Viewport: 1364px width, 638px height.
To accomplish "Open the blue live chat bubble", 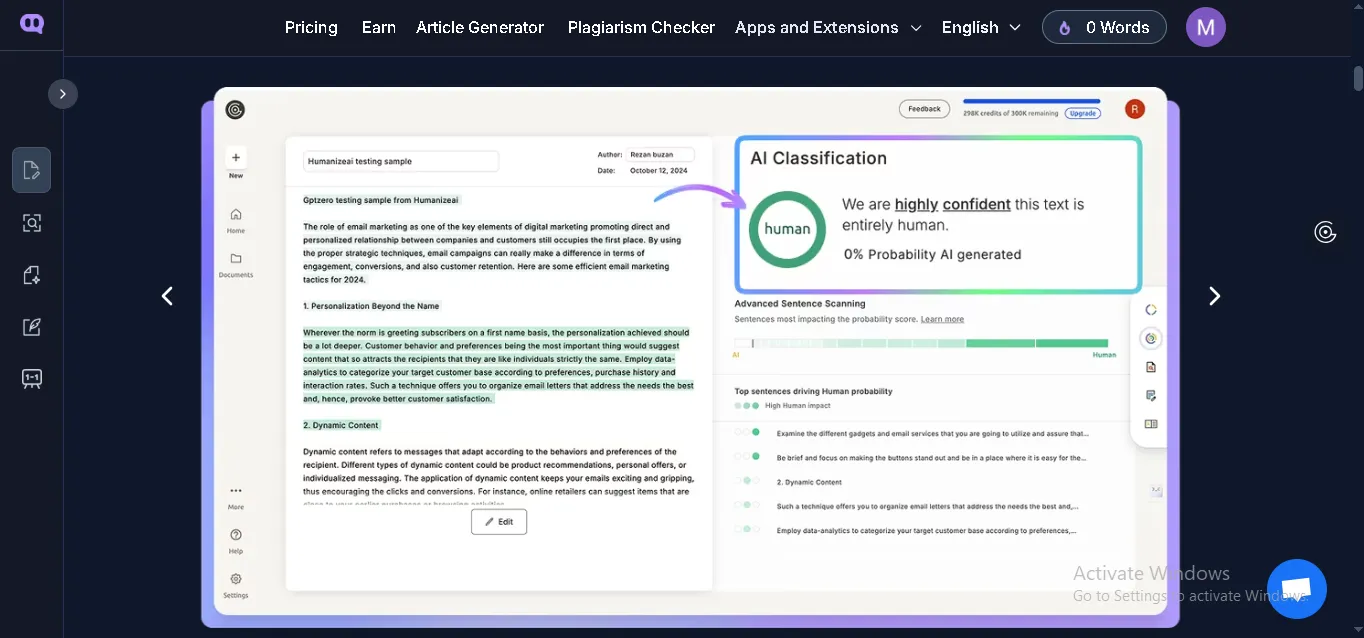I will click(1297, 589).
